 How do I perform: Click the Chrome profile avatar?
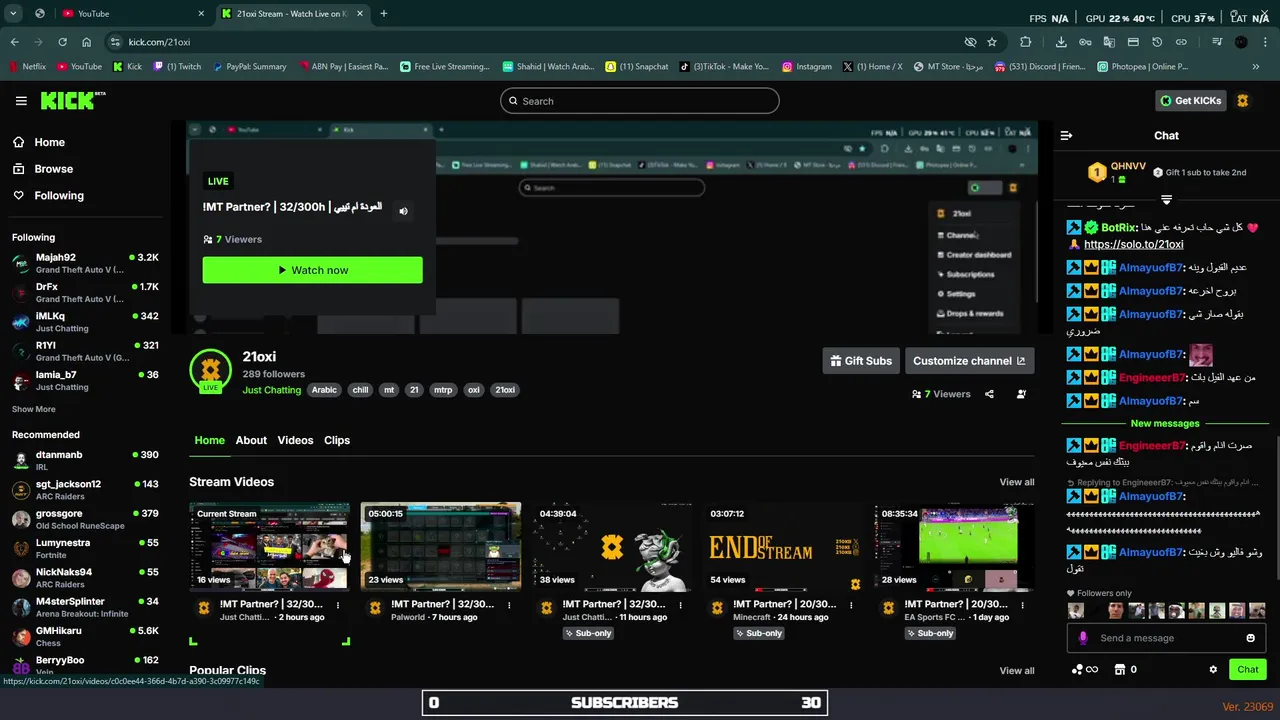pyautogui.click(x=1241, y=42)
